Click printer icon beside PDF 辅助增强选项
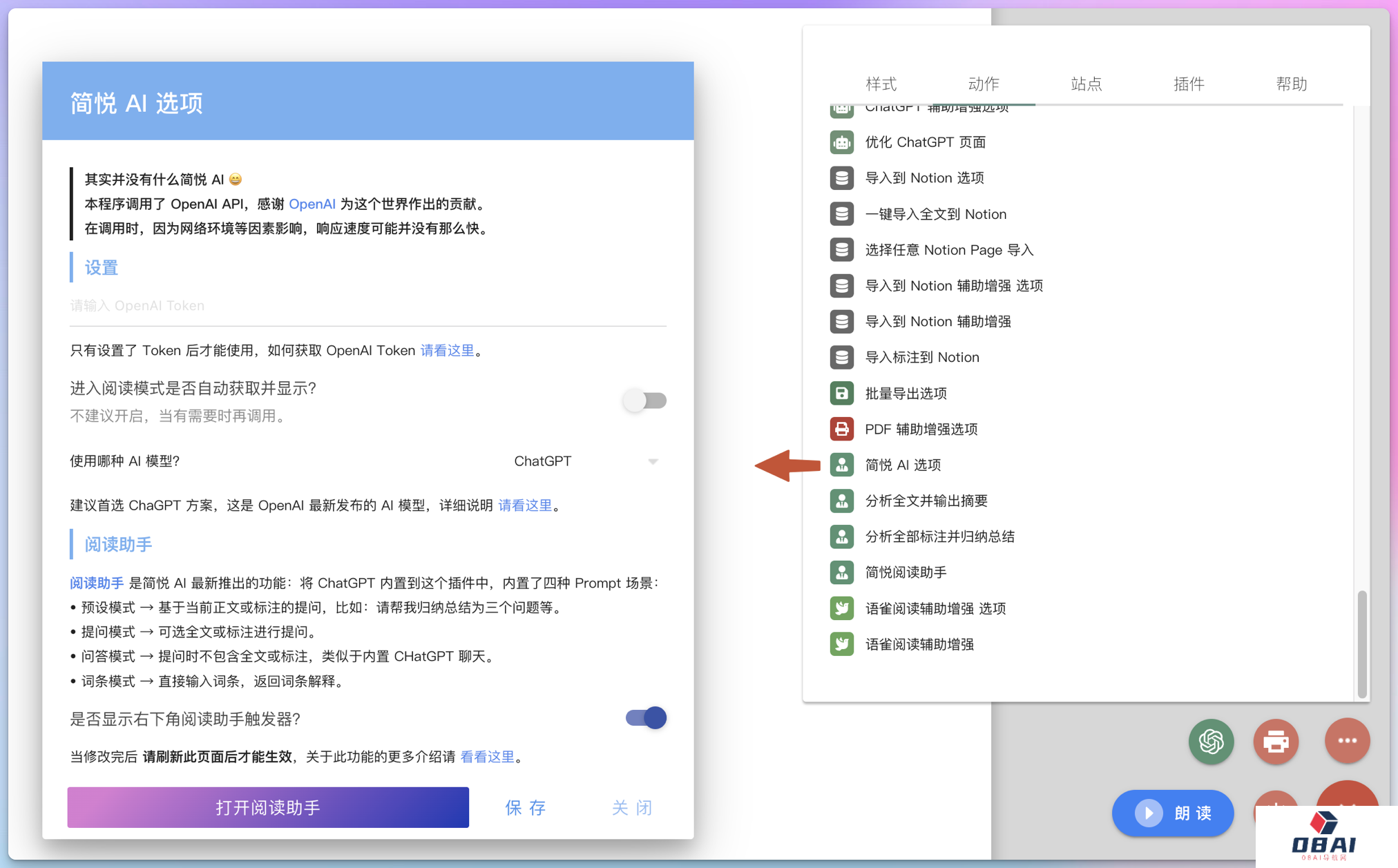The height and width of the screenshot is (868, 1398). [x=841, y=430]
